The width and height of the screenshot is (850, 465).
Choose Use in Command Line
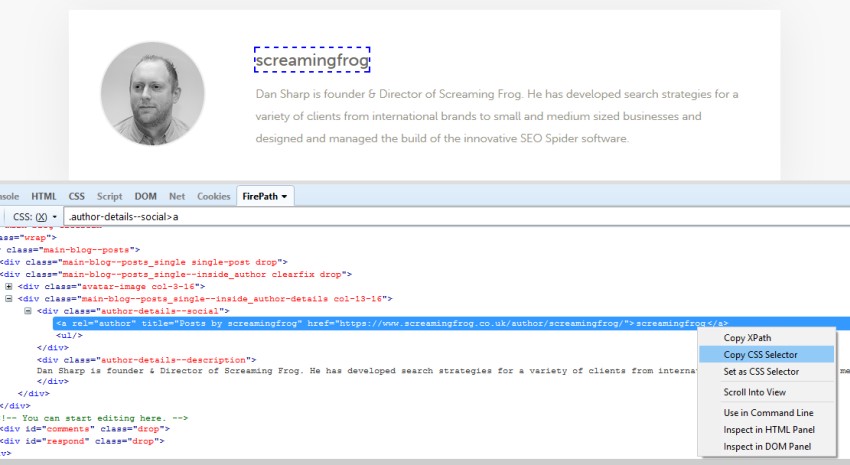[x=767, y=412]
